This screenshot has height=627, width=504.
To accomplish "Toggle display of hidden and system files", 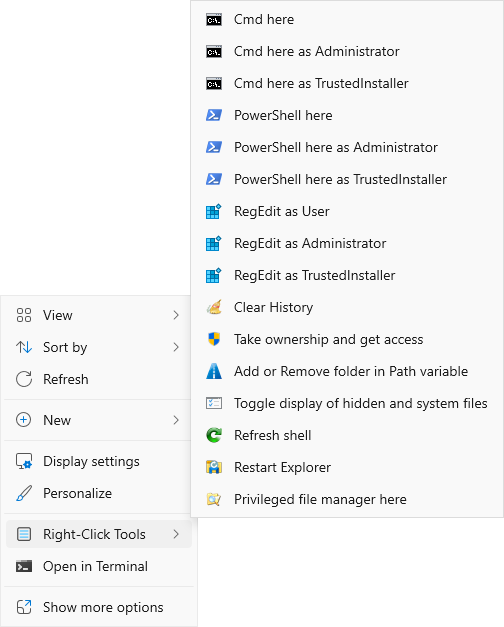I will click(x=347, y=403).
